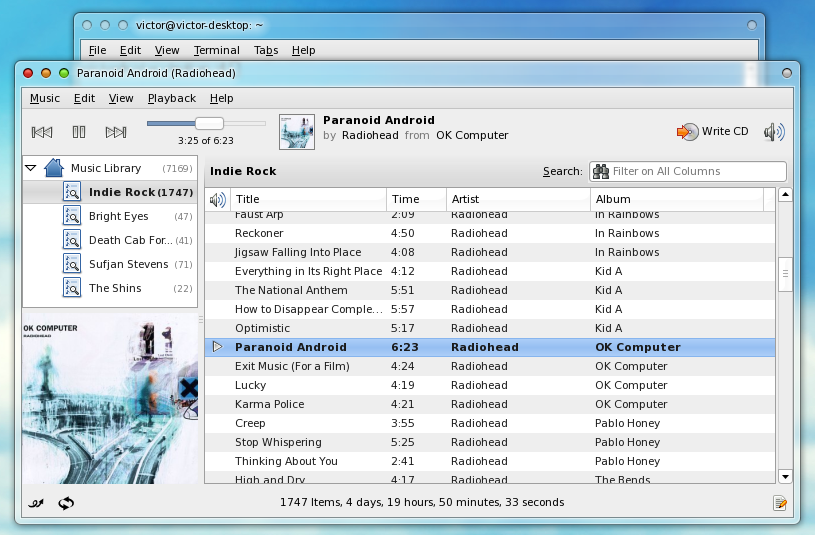This screenshot has width=815, height=535.
Task: Sort by the Album column header
Action: (x=677, y=199)
